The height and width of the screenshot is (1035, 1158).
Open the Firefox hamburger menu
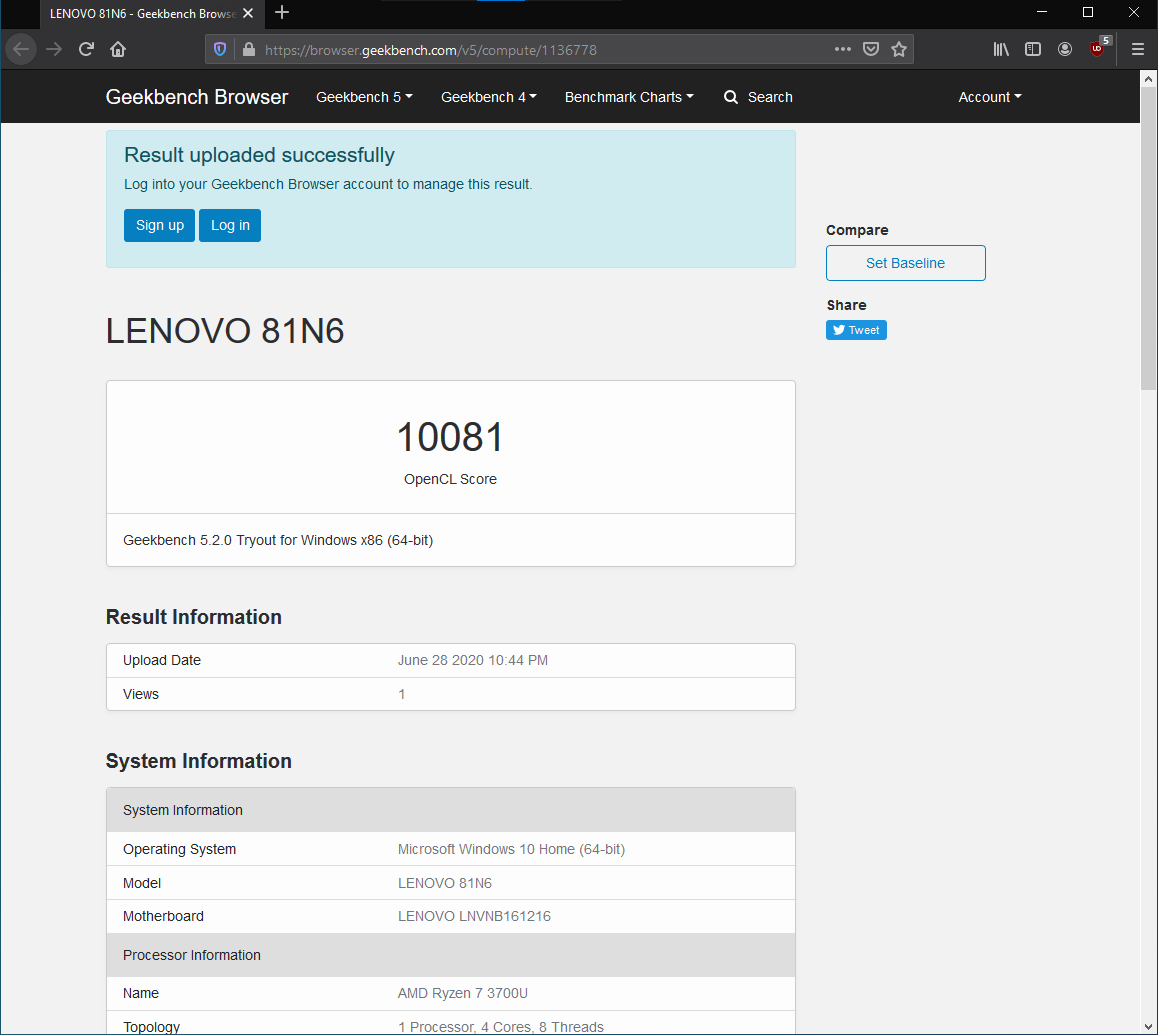point(1137,49)
